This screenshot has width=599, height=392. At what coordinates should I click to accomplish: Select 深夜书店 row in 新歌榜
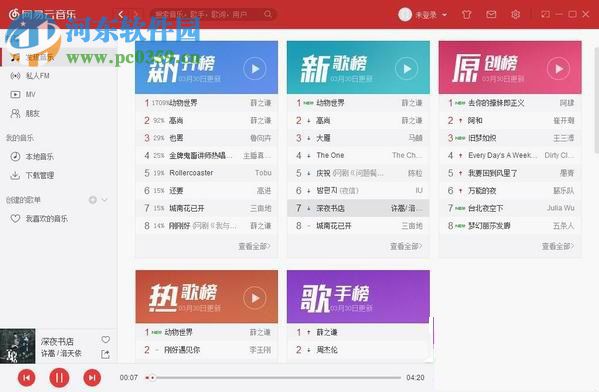[x=358, y=208]
